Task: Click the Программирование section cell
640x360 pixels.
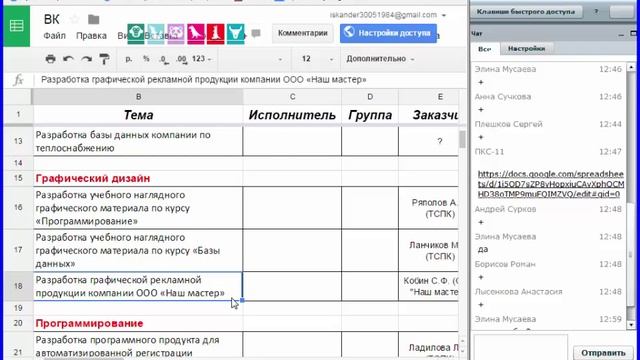Action: click(x=138, y=323)
